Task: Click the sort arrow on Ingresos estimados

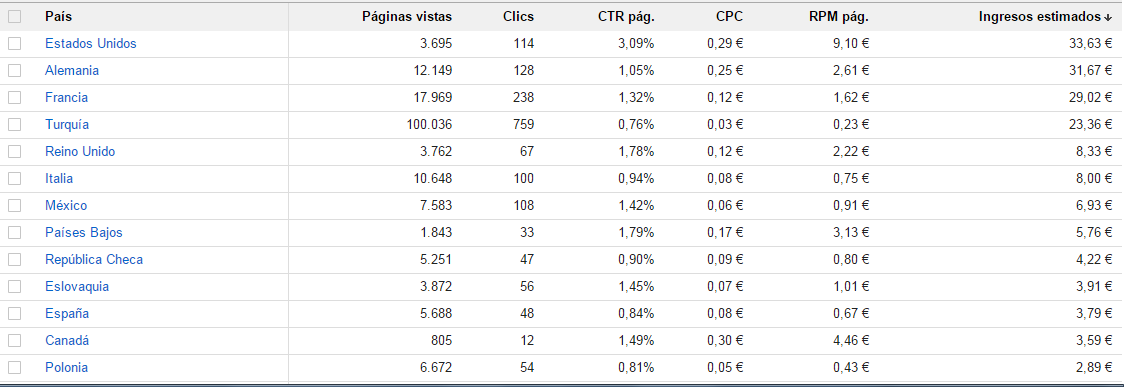Action: coord(1108,17)
